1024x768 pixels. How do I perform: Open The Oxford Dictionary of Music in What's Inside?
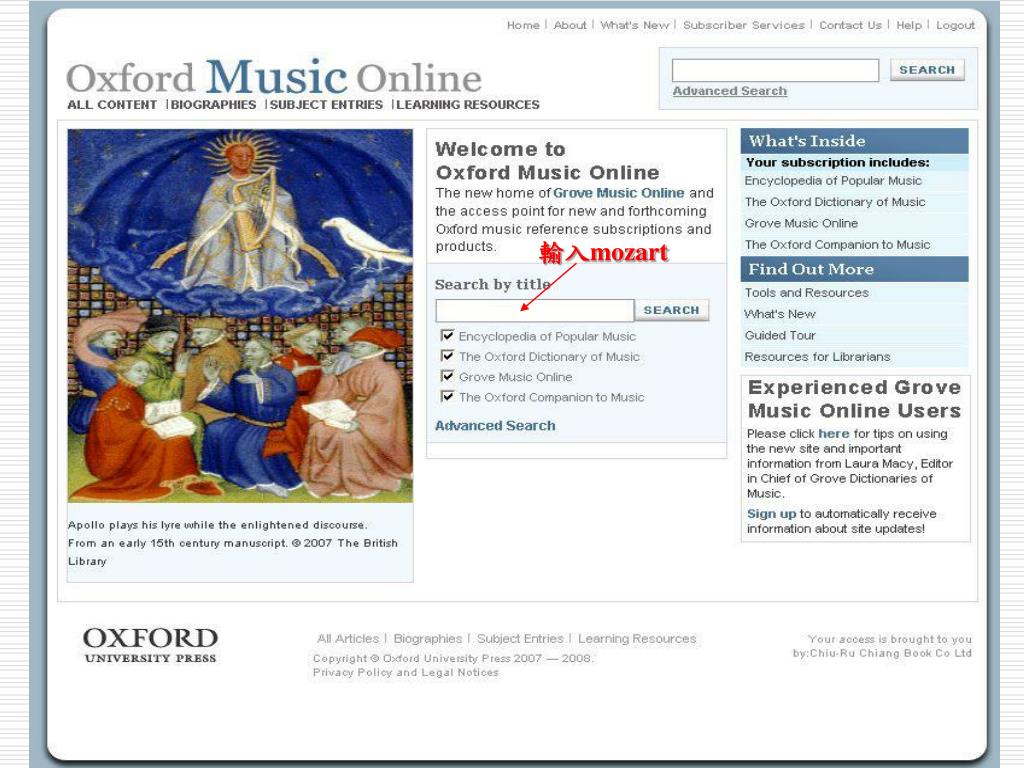(835, 202)
